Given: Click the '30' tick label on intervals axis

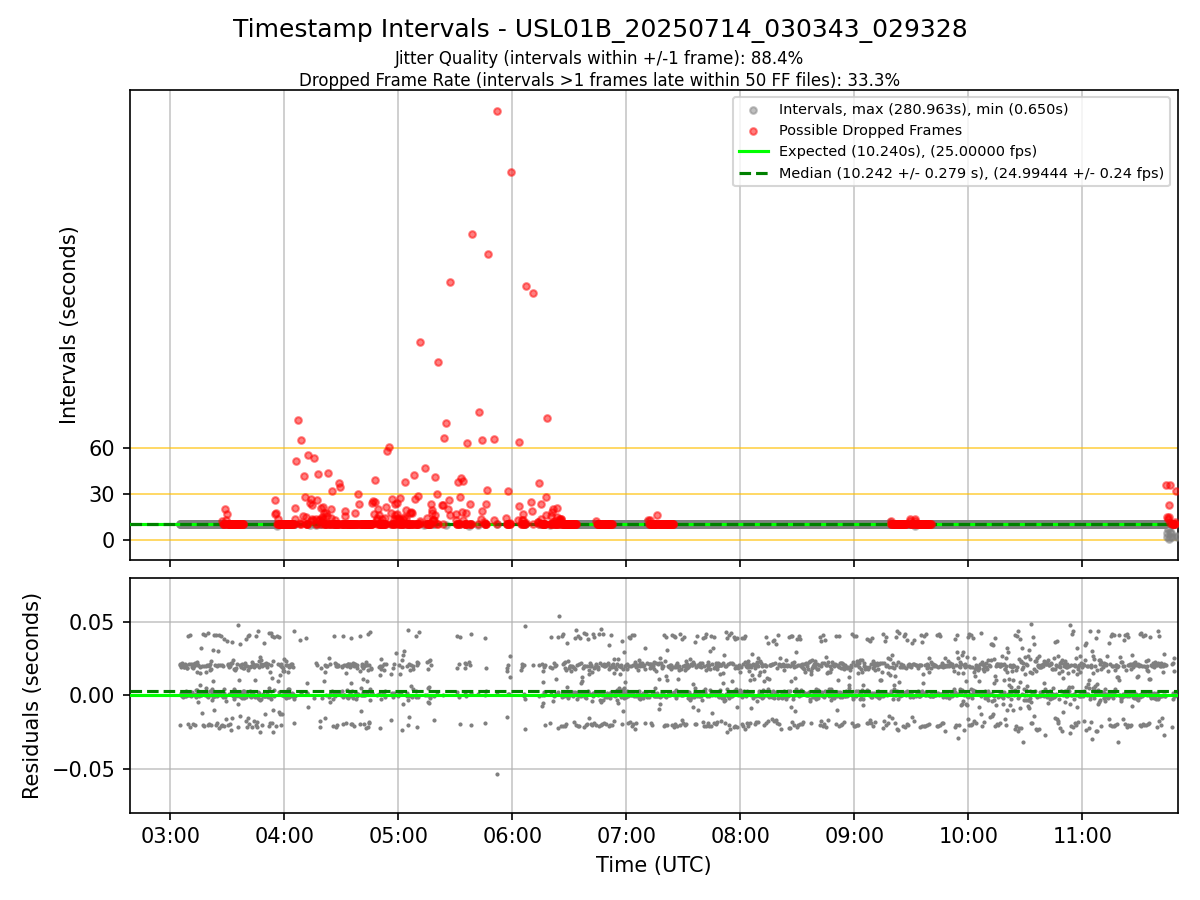Looking at the screenshot, I should coord(103,494).
